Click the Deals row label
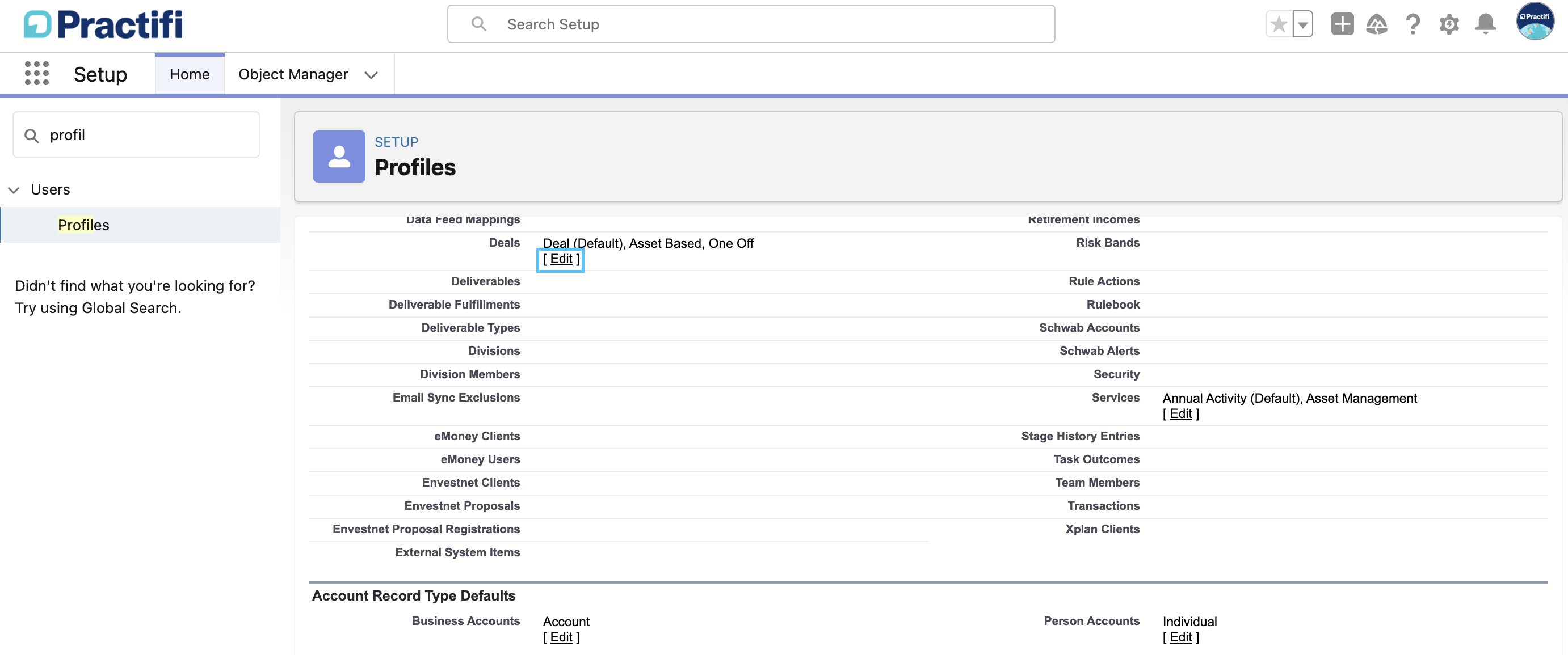 (504, 243)
